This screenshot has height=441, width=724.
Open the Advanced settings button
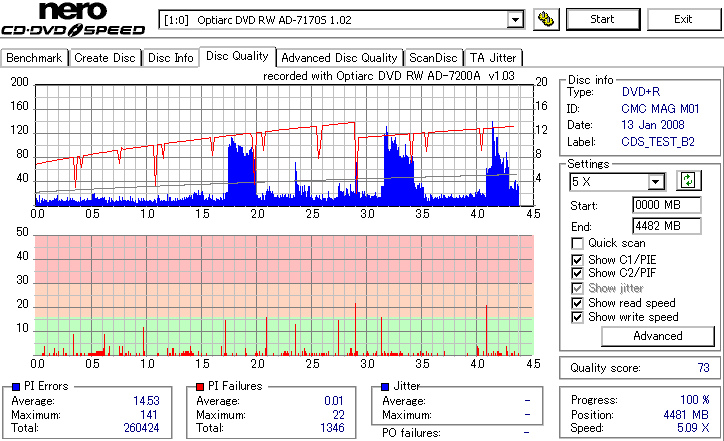point(658,336)
